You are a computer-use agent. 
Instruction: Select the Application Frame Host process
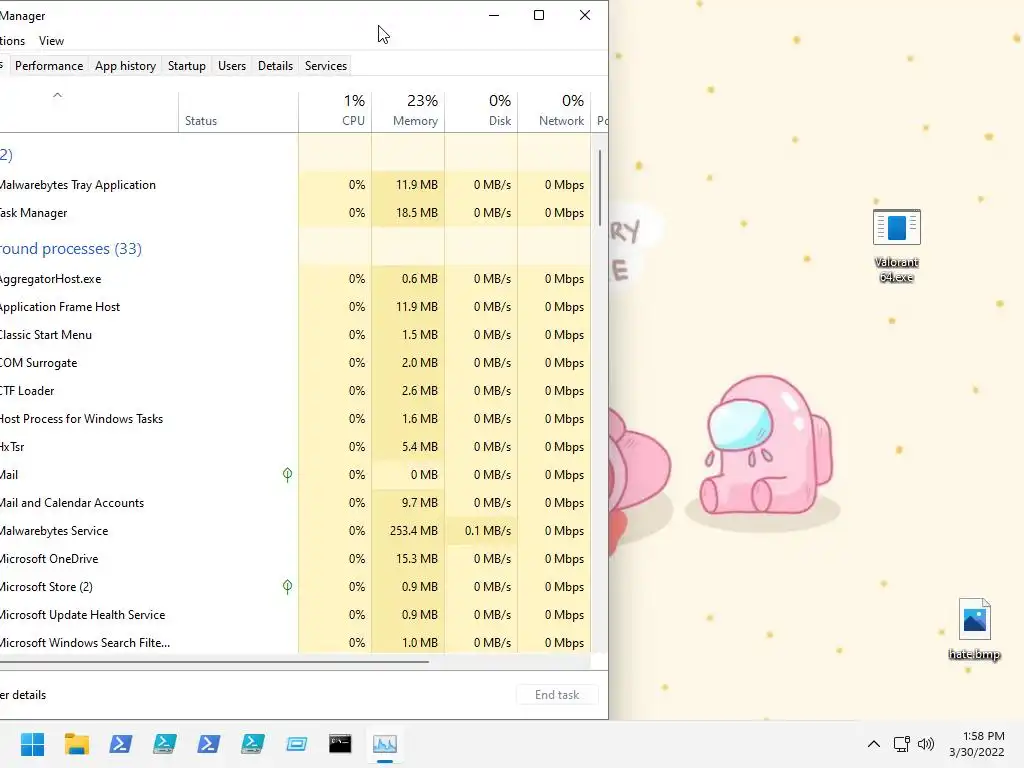point(295,307)
